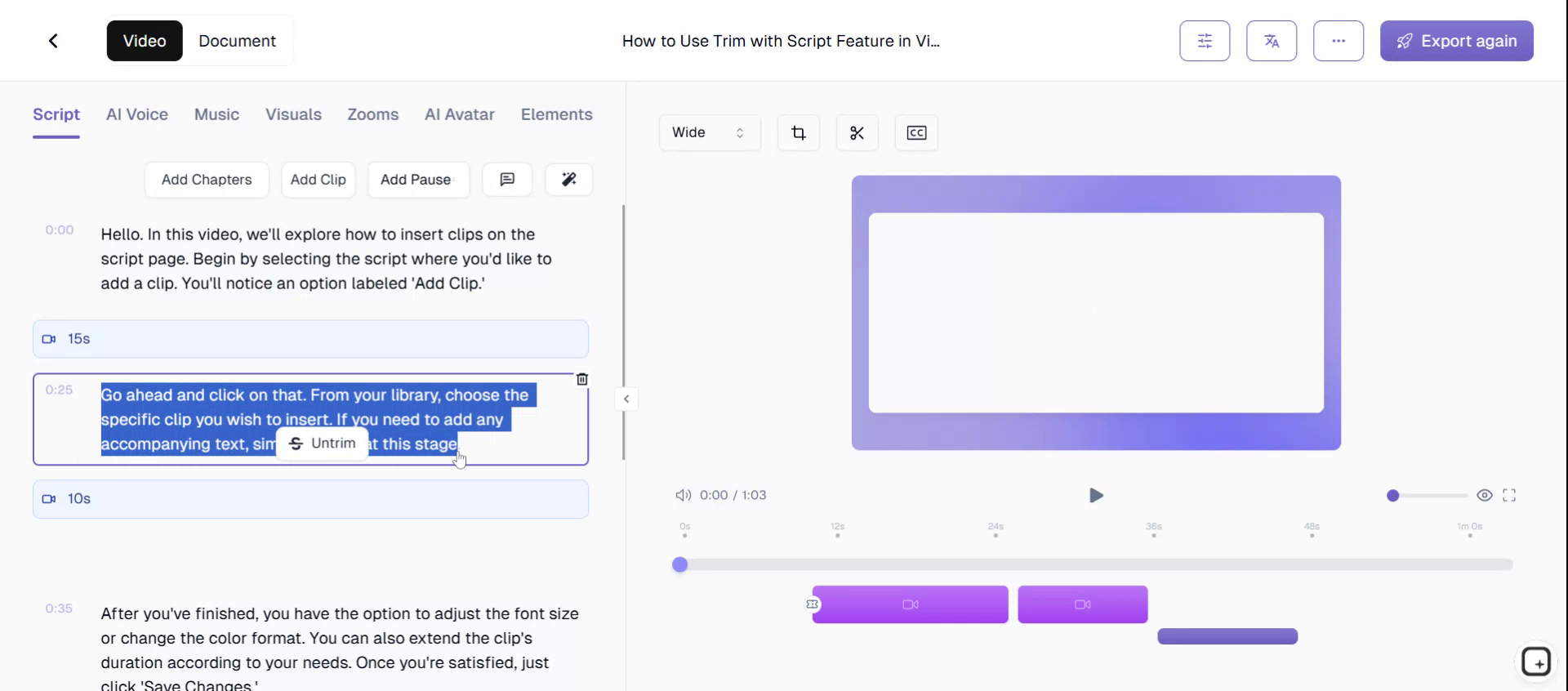Go back using the left arrow
The image size is (1568, 691).
[53, 41]
